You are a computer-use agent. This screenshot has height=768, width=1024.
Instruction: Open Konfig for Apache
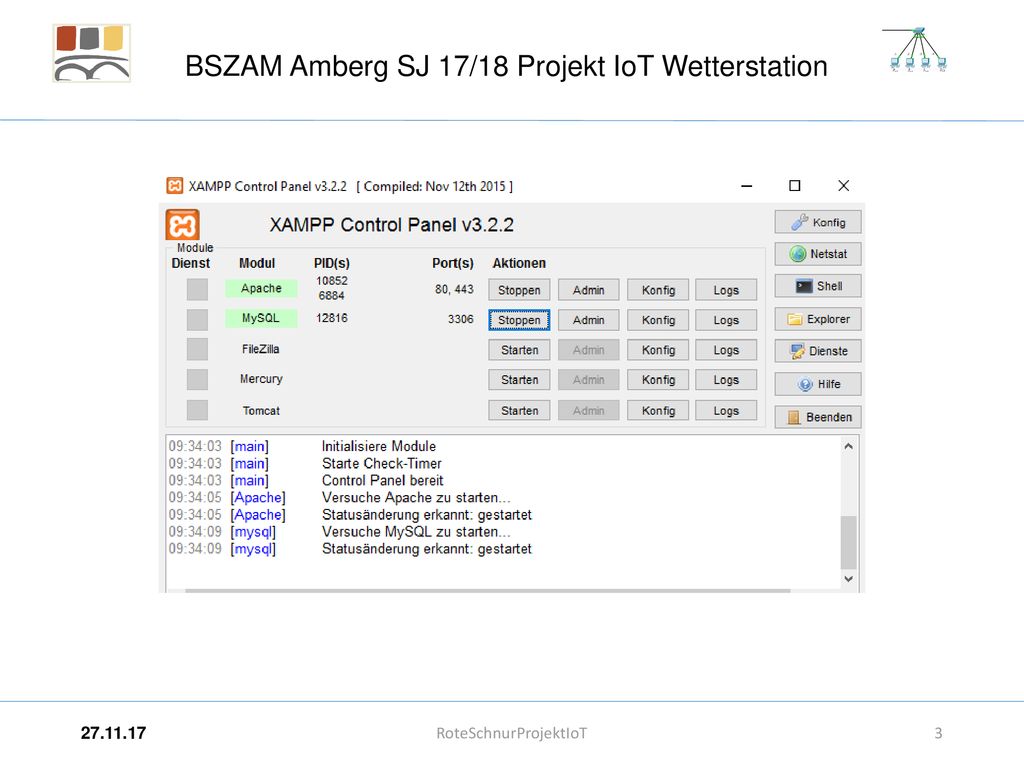coord(658,290)
